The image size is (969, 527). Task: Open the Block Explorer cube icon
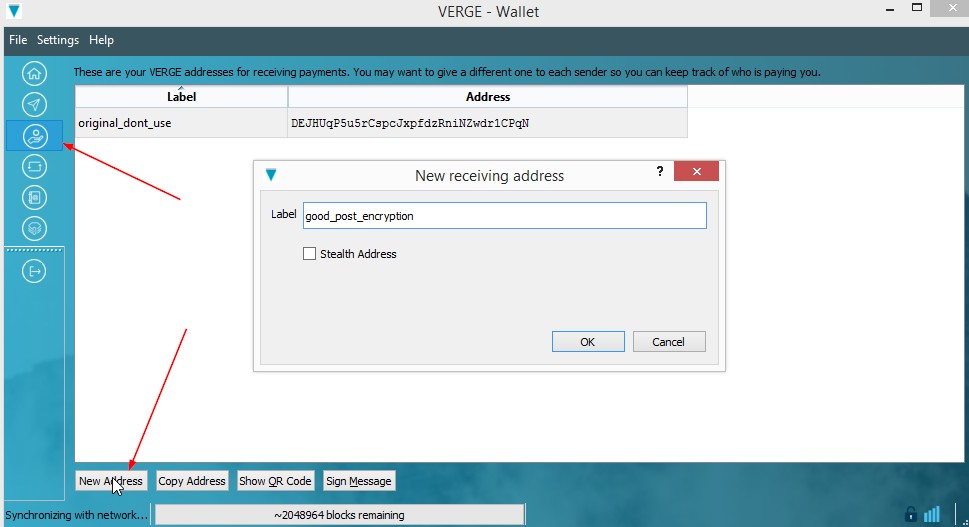34,228
